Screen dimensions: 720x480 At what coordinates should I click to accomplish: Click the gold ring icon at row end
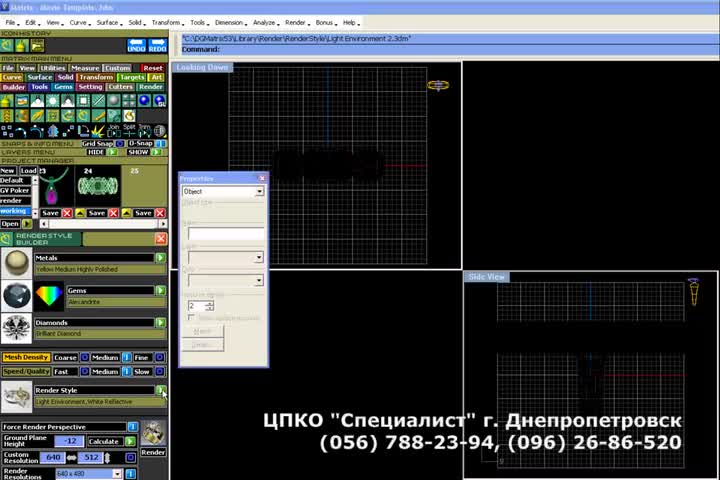point(129,116)
